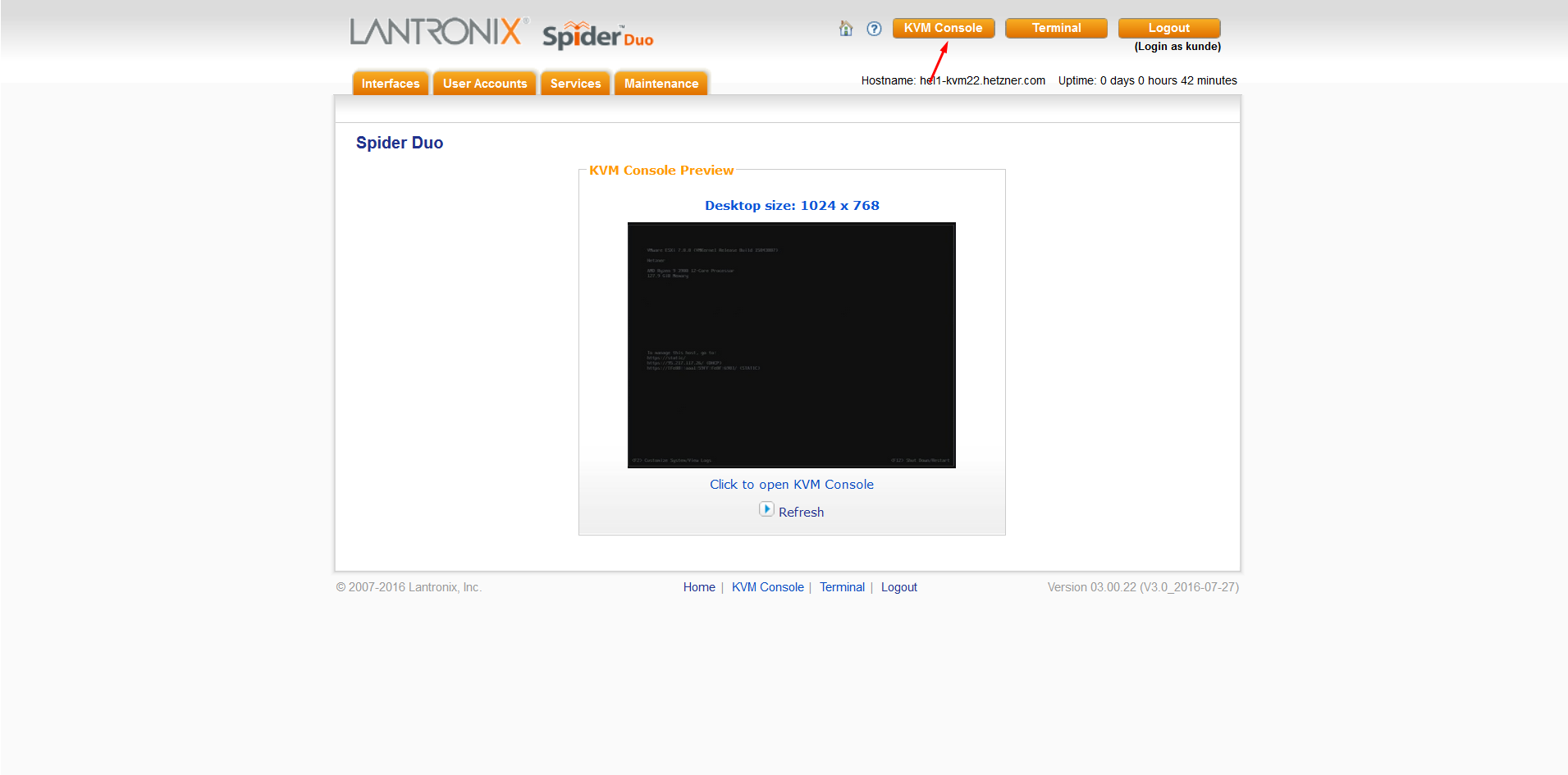Click the '(Login as kunde)' text
This screenshot has height=775, width=1568.
coord(1177,47)
